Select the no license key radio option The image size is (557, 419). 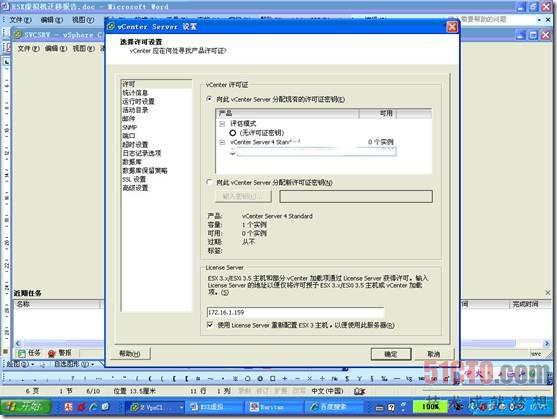pyautogui.click(x=233, y=133)
